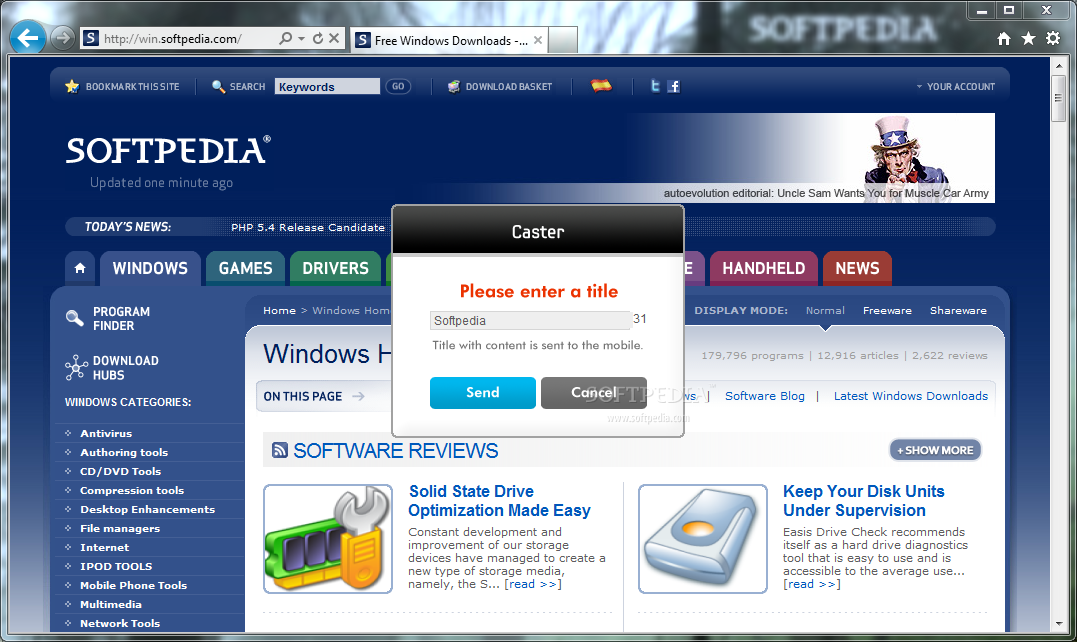The width and height of the screenshot is (1077, 642).
Task: Refresh the page with the reload icon
Action: (x=318, y=38)
